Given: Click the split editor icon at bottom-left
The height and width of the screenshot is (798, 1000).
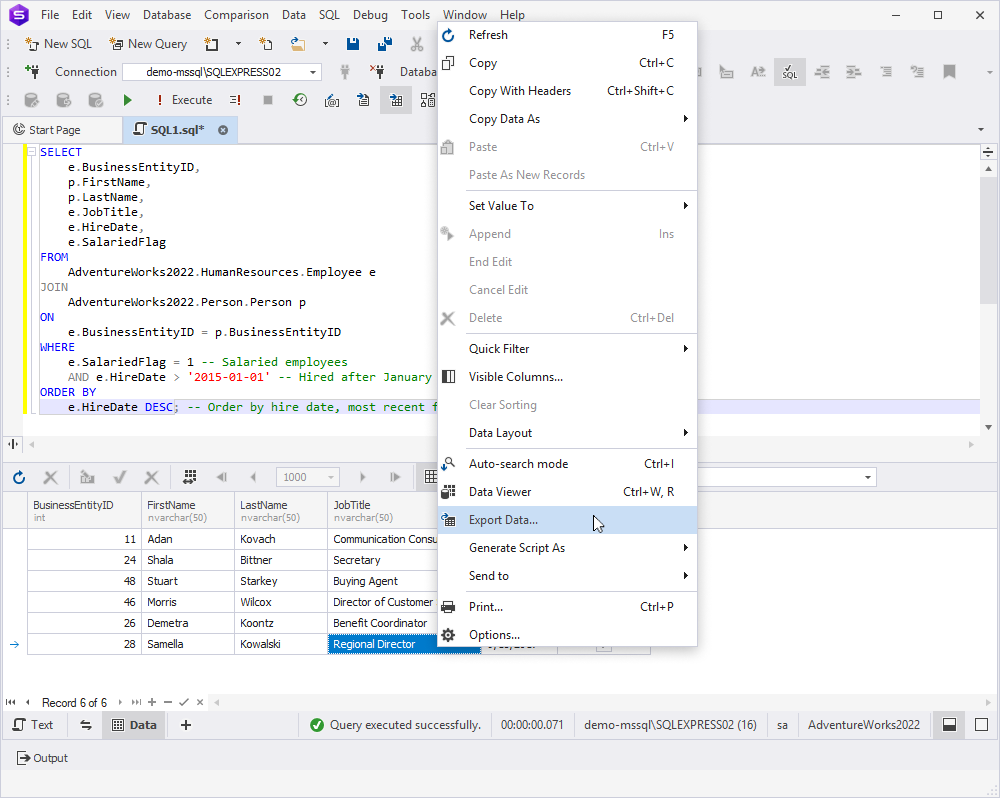Looking at the screenshot, I should coord(13,445).
